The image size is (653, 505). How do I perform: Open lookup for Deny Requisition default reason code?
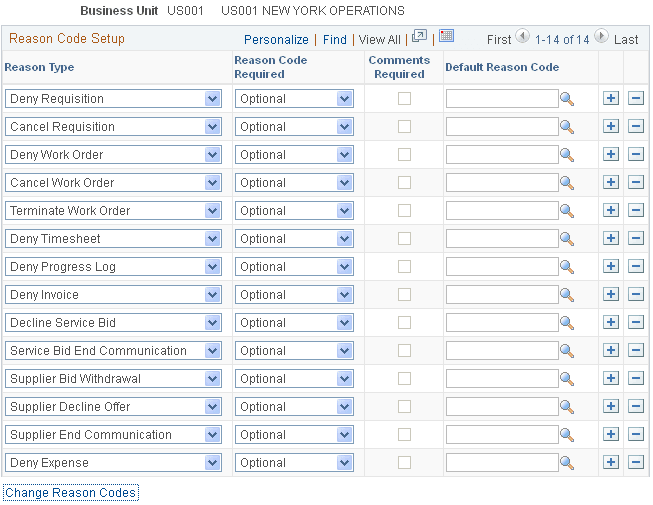(567, 99)
